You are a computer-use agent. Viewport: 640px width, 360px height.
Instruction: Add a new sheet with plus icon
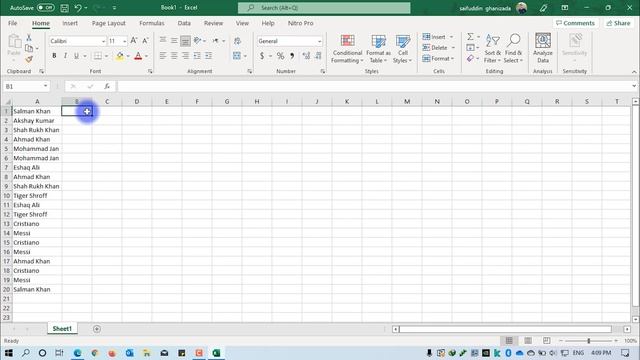[x=97, y=329]
